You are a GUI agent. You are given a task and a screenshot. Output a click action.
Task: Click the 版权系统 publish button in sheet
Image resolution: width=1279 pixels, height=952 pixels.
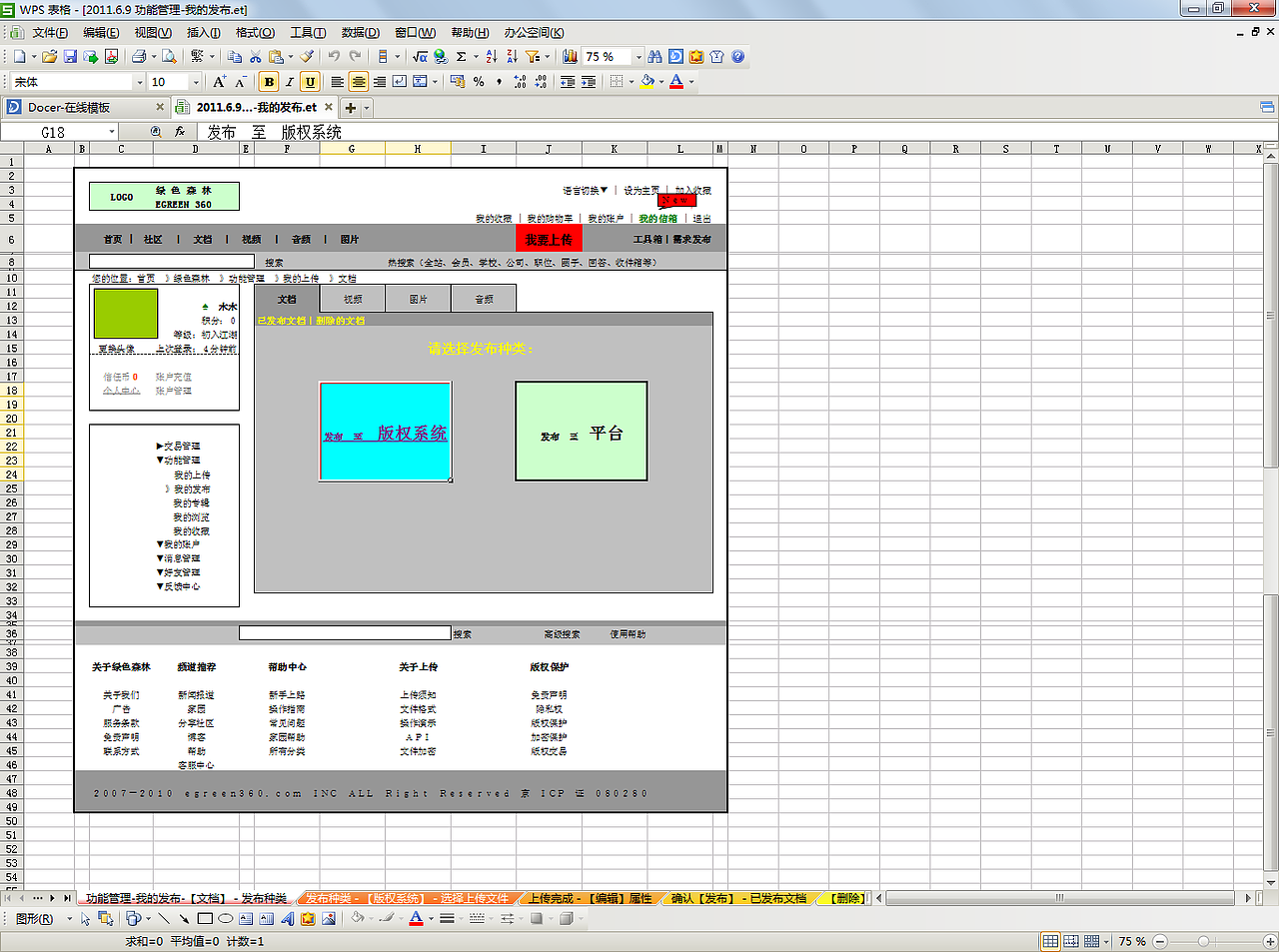(386, 432)
